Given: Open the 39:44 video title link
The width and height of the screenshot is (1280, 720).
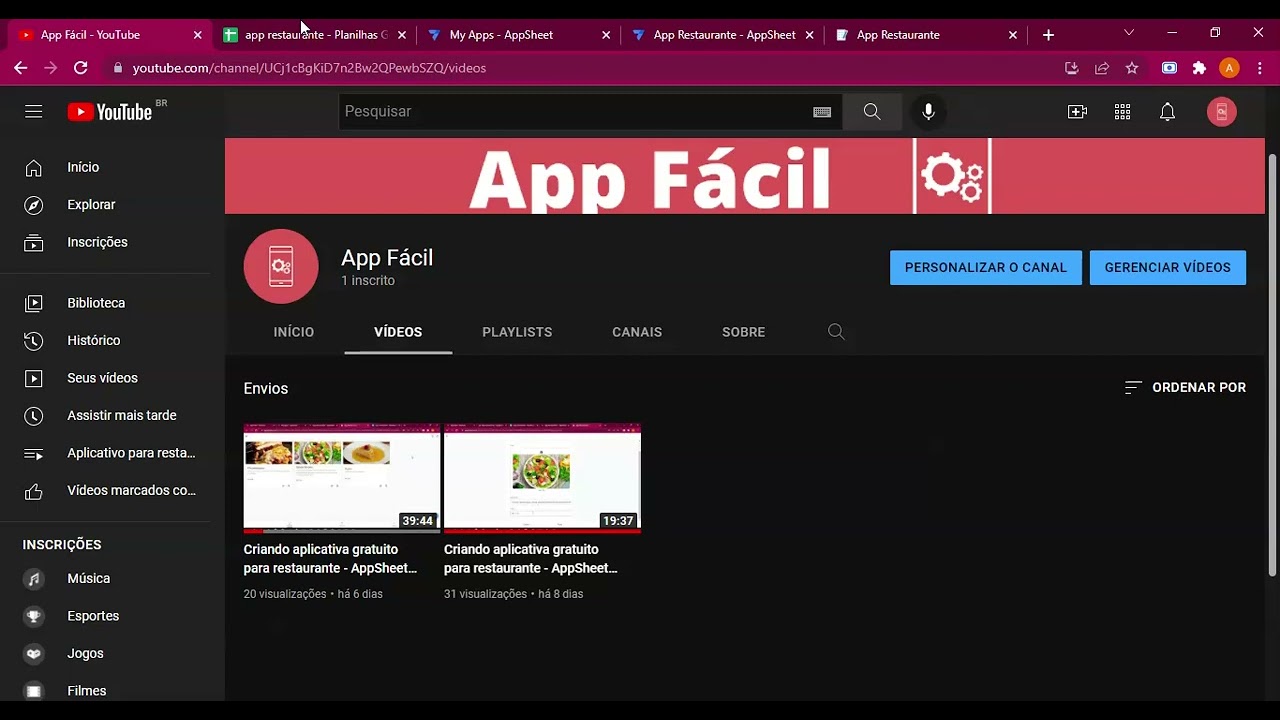Looking at the screenshot, I should [x=331, y=559].
